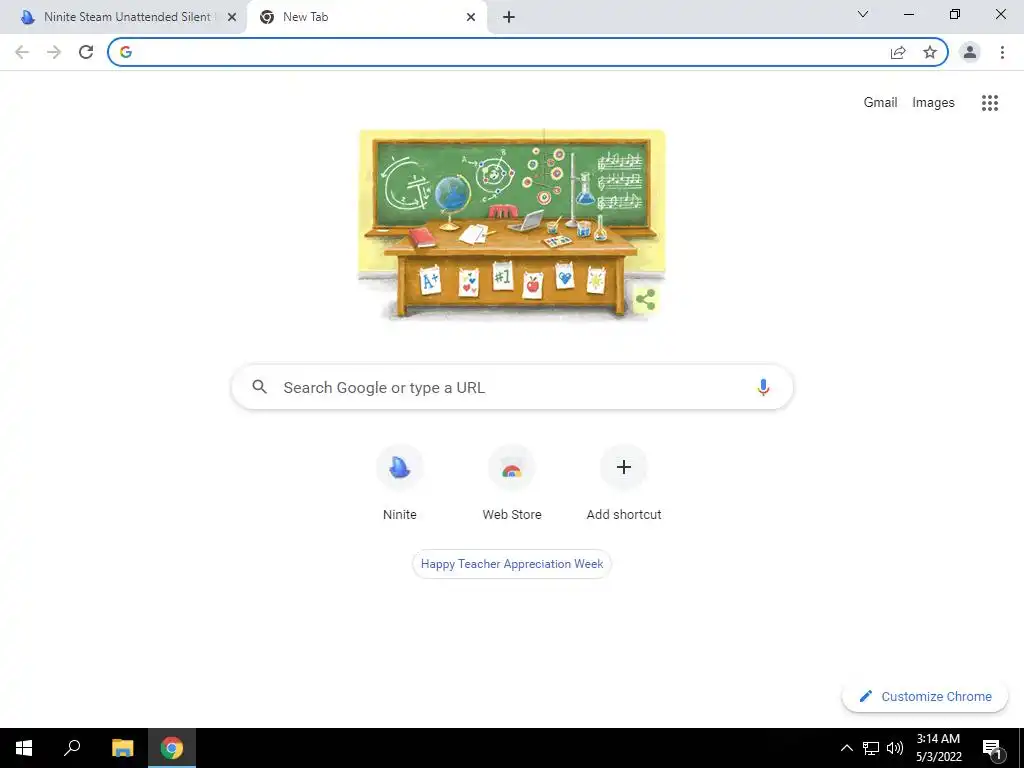
Task: Open the Chrome profile avatar icon
Action: [x=970, y=52]
